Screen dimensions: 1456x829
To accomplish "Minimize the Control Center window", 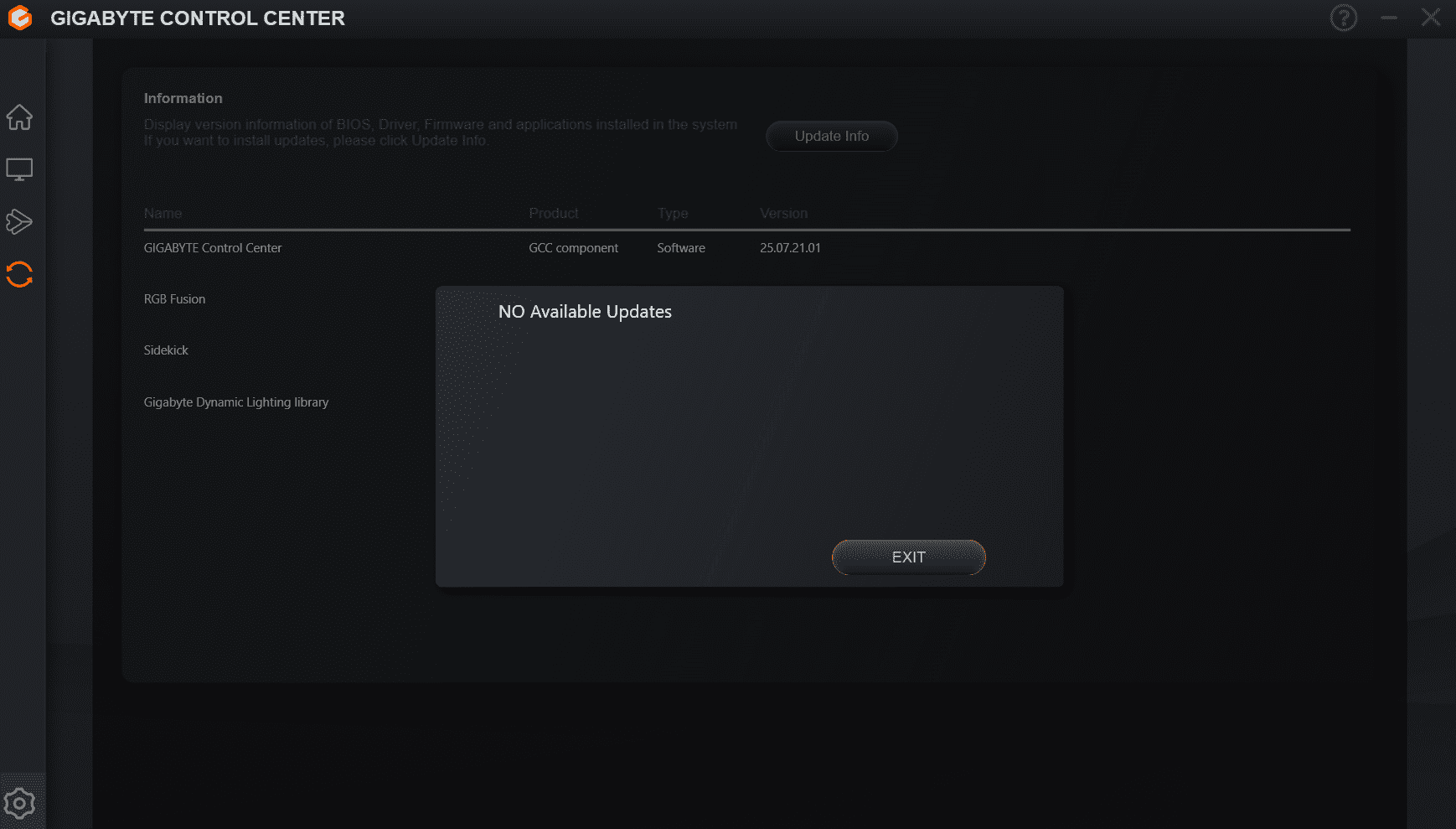I will click(x=1389, y=18).
